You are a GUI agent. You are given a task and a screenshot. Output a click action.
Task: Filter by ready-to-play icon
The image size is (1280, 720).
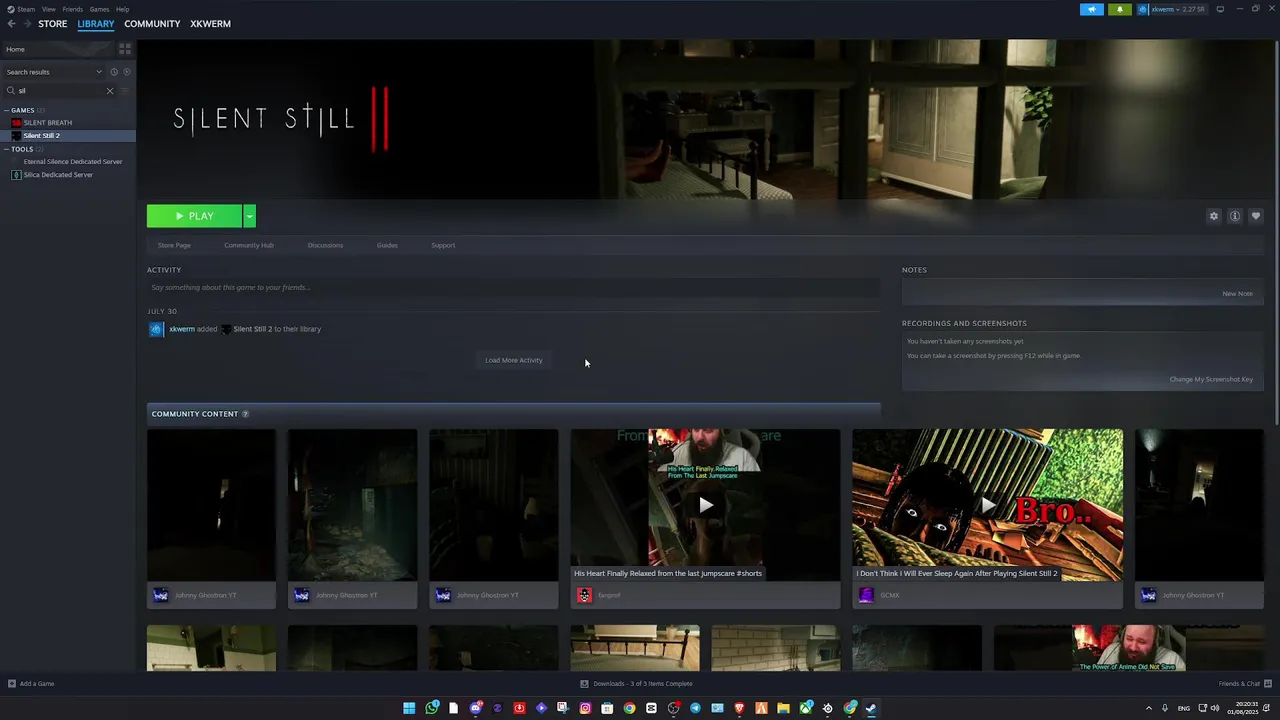coord(126,72)
